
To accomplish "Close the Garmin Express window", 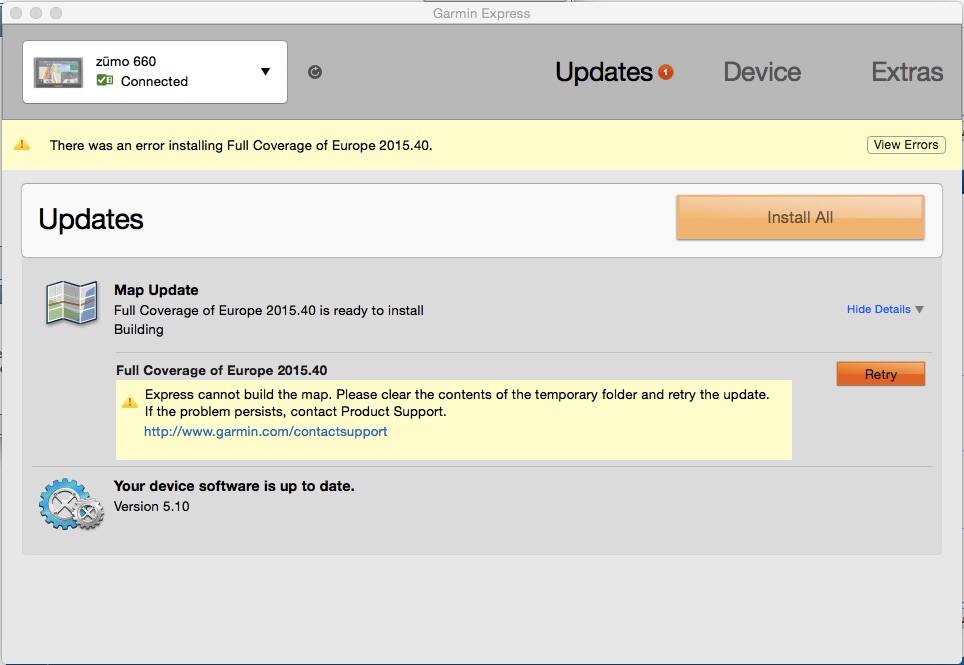I will 14,13.
